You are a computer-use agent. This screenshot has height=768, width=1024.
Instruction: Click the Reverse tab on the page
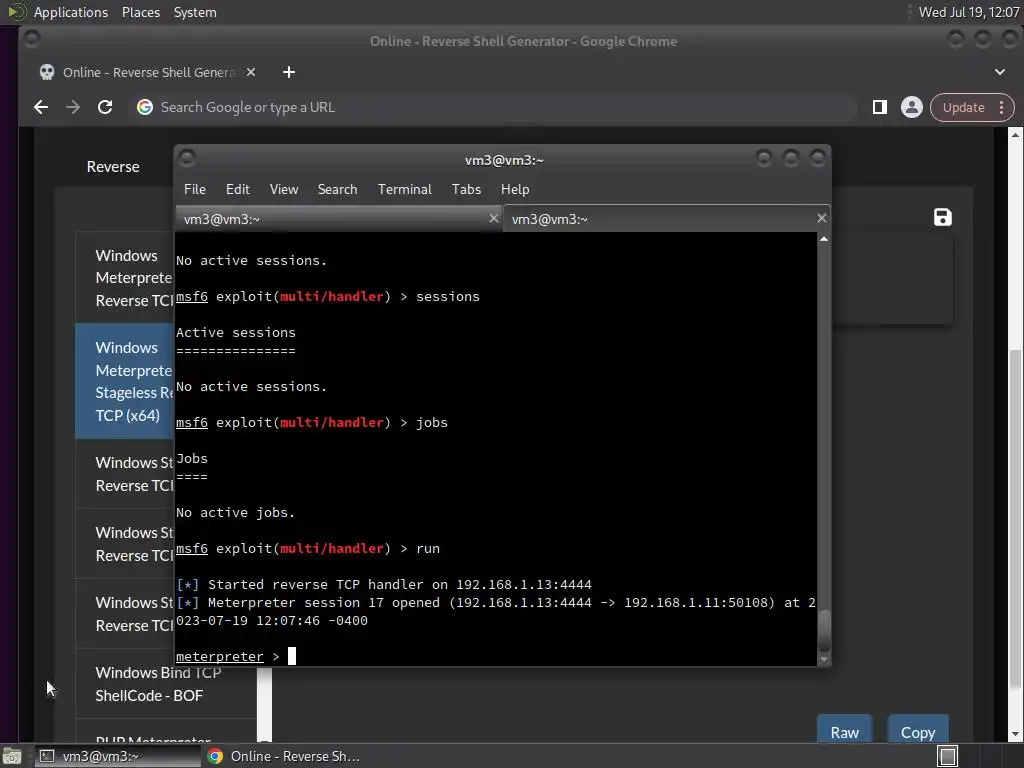pyautogui.click(x=113, y=167)
